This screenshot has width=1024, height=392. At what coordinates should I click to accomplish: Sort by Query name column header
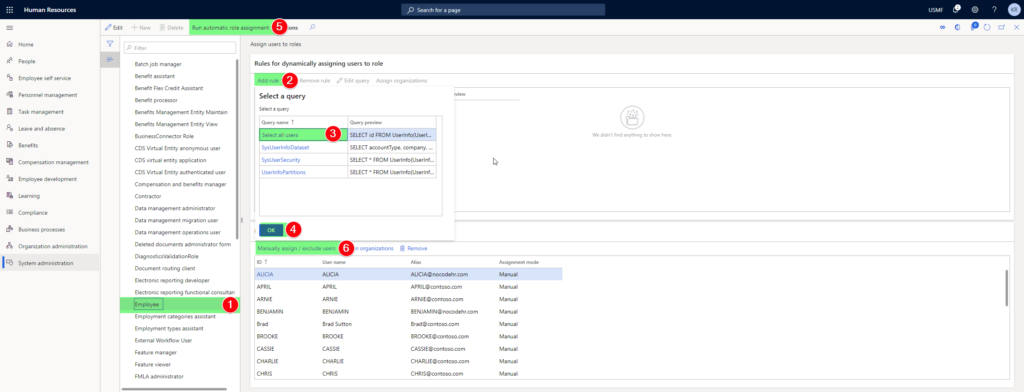coord(303,122)
